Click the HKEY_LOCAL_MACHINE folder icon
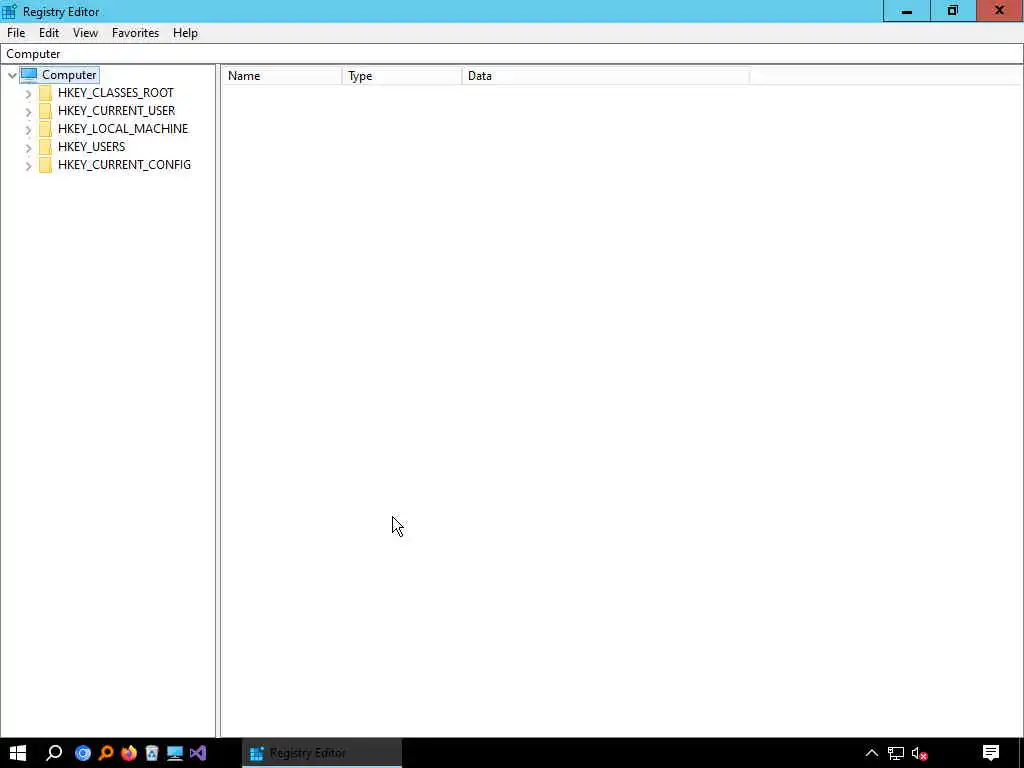Image resolution: width=1024 pixels, height=768 pixels. (45, 129)
